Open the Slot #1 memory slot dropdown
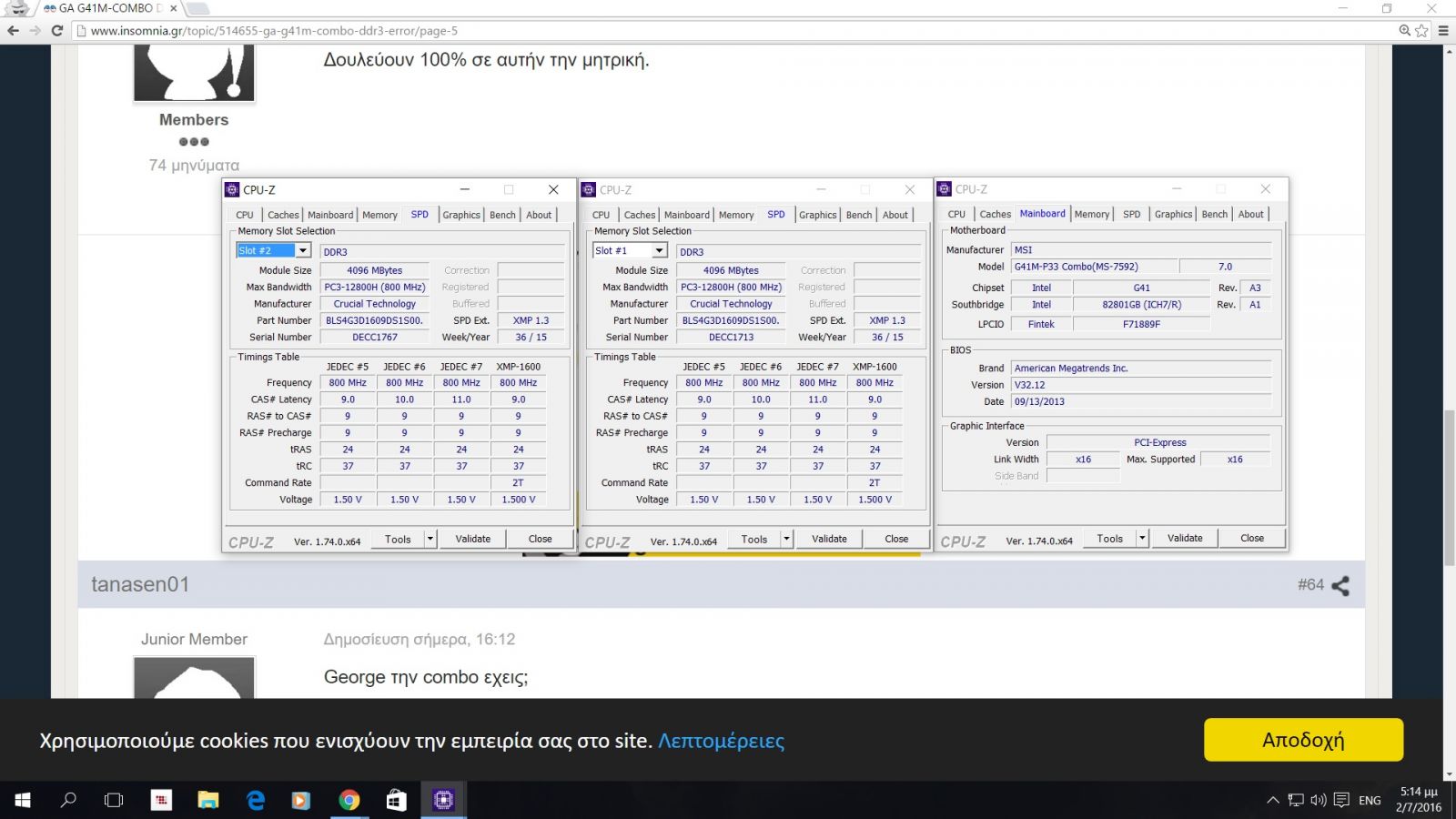 click(x=660, y=250)
